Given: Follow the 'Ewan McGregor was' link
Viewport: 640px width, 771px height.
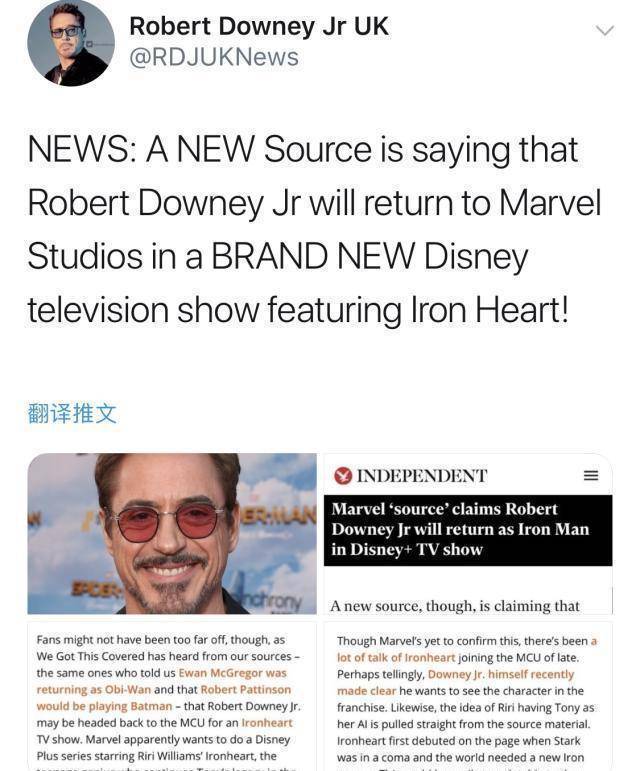Looking at the screenshot, I should tap(233, 673).
